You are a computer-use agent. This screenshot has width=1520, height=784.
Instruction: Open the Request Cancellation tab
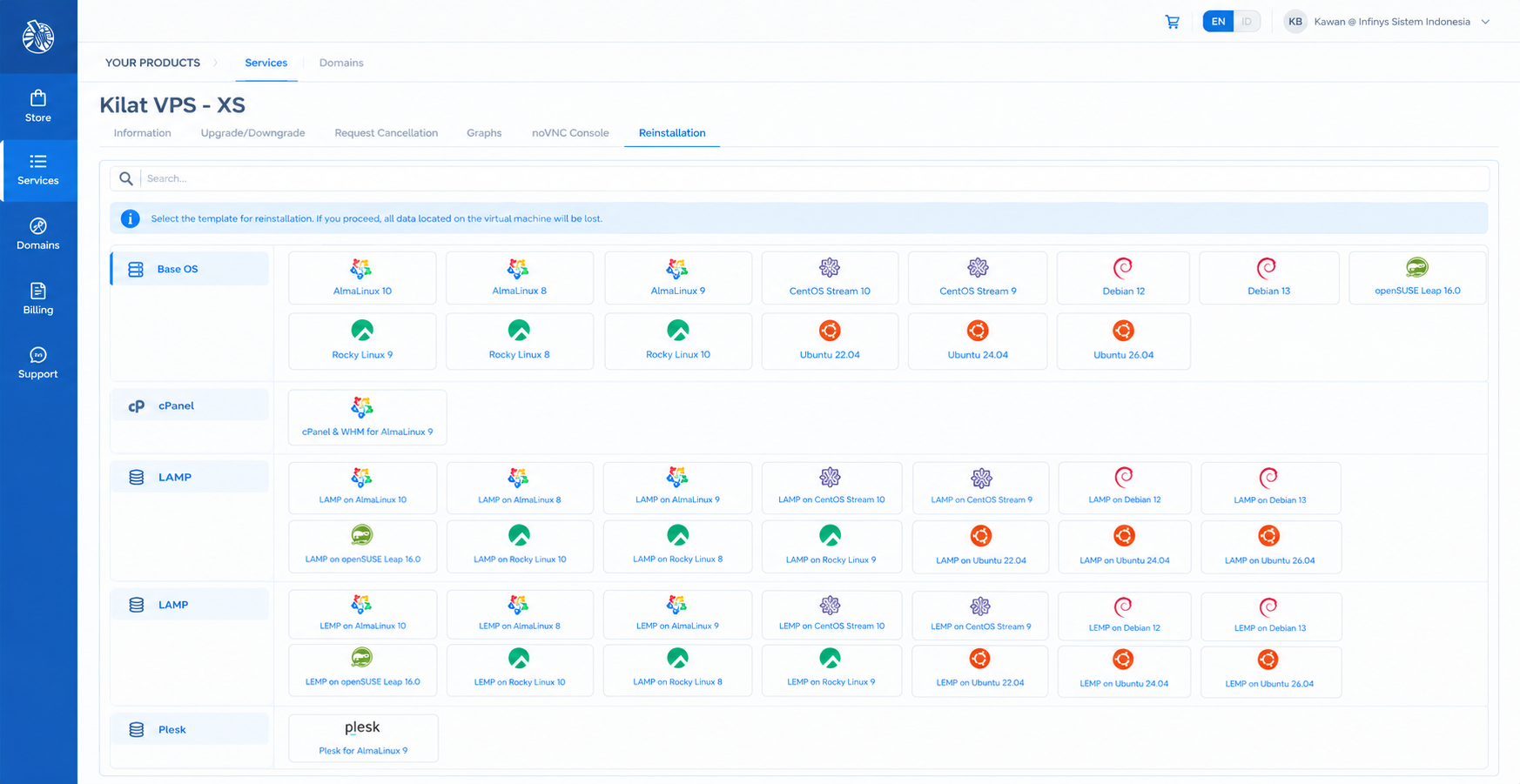click(386, 133)
